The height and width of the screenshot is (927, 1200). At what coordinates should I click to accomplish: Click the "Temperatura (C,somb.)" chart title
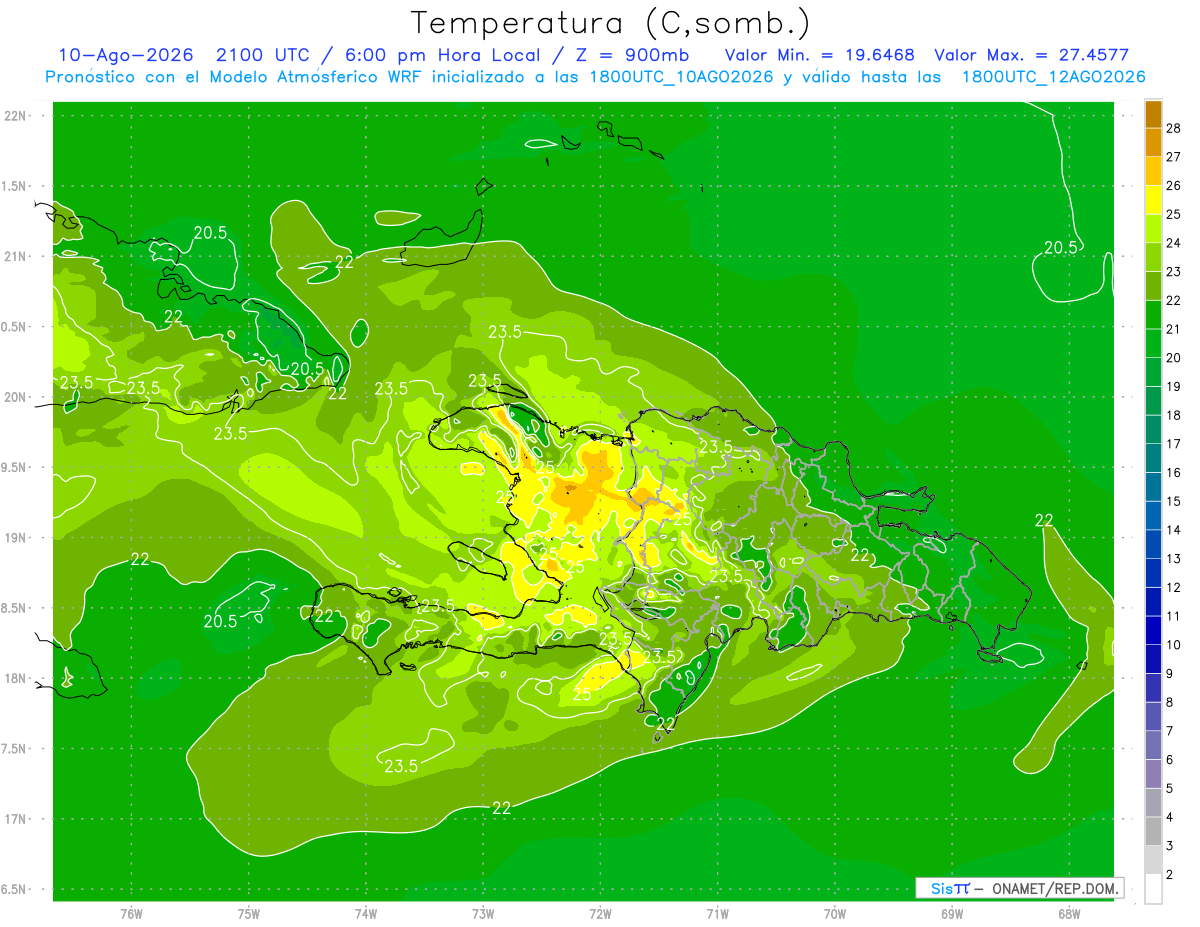click(x=610, y=24)
